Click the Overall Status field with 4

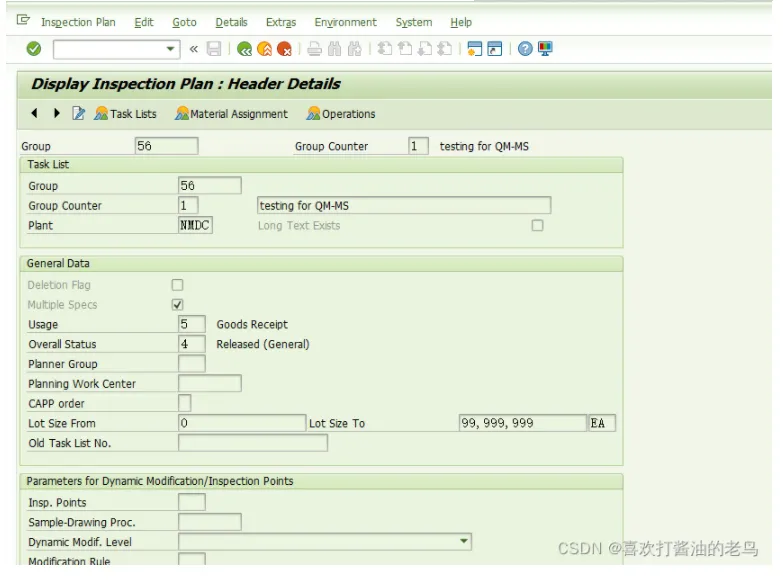pyautogui.click(x=192, y=344)
